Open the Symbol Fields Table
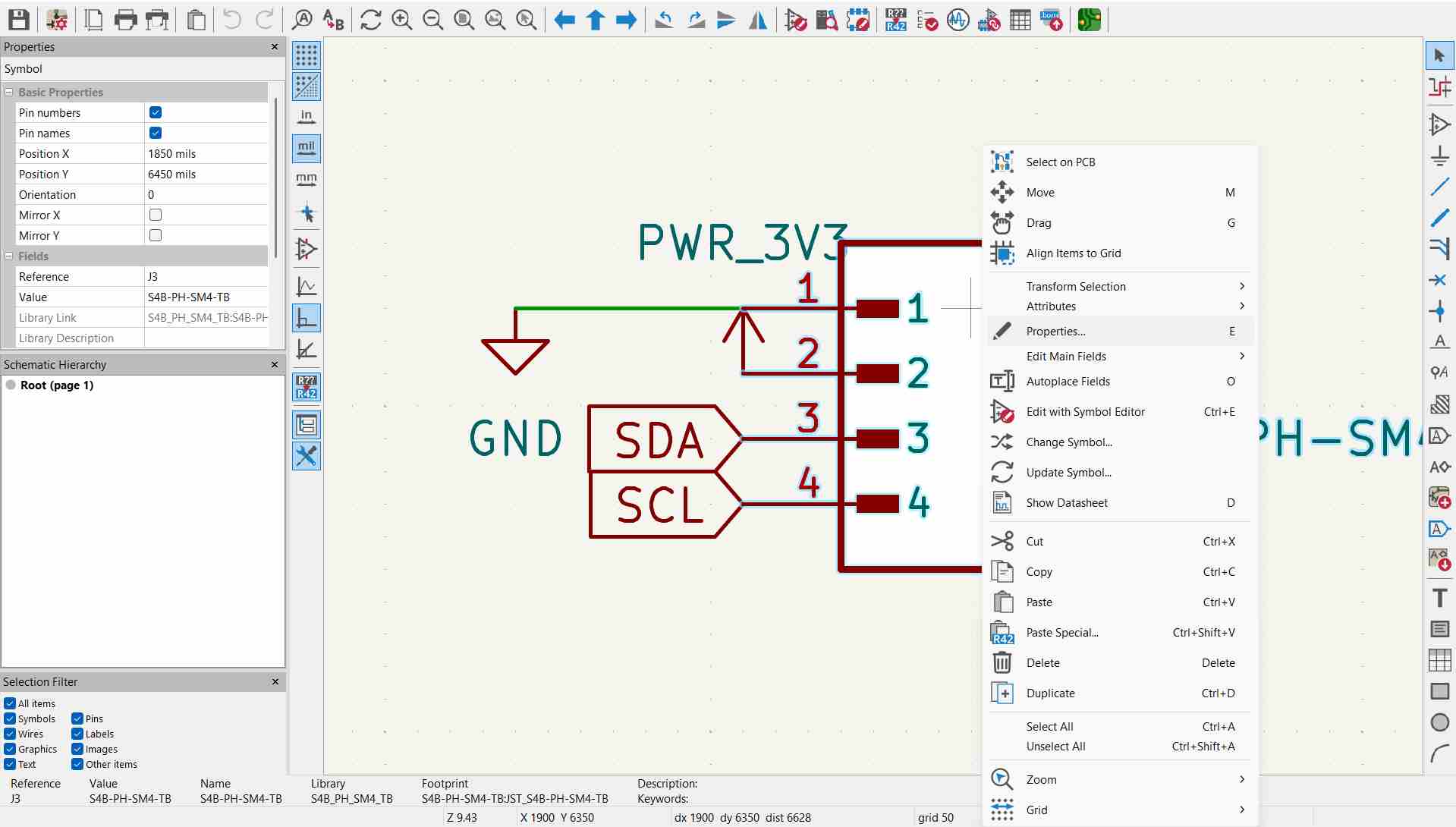Screen dimensions: 1456x827 [x=1020, y=20]
